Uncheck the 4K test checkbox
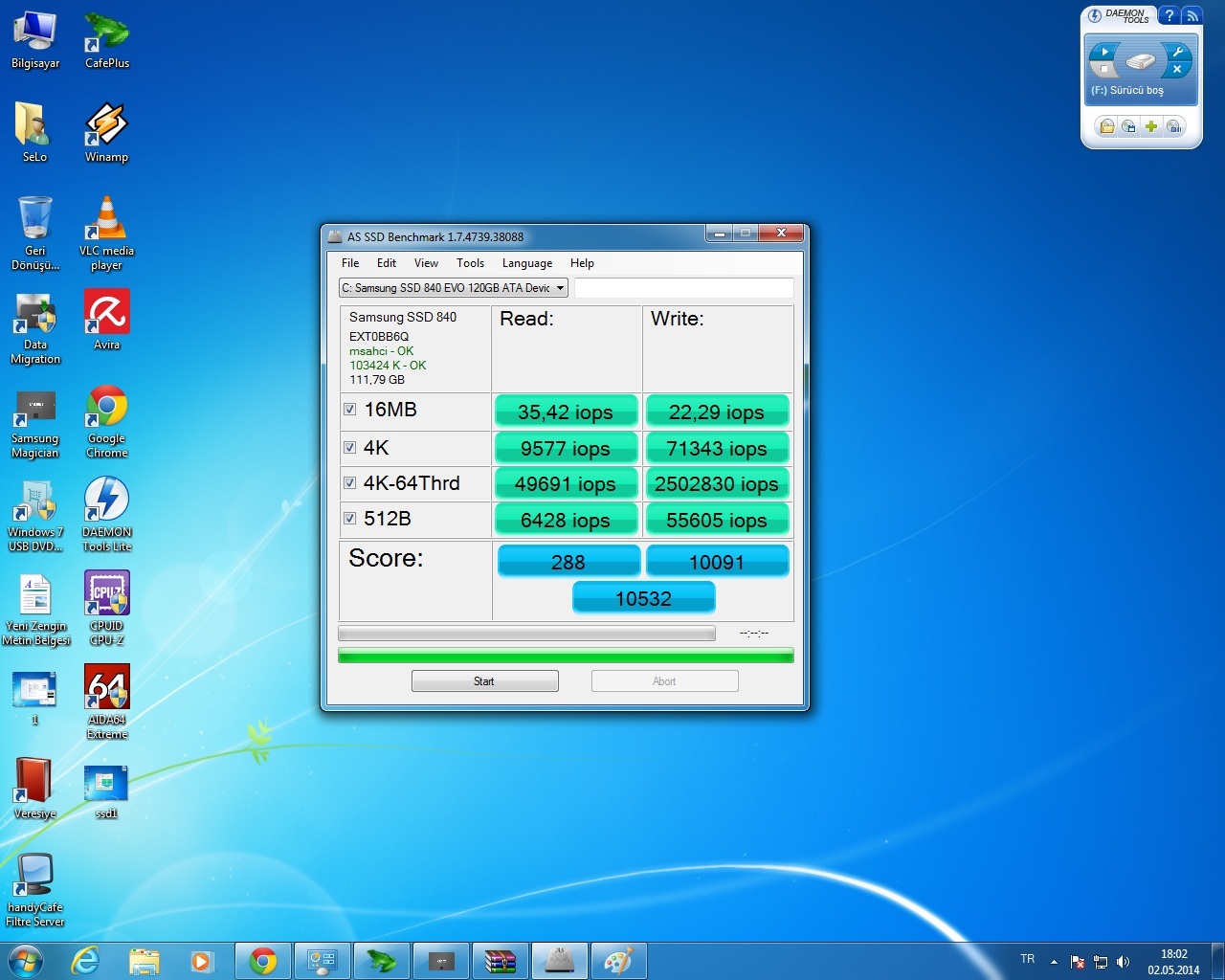 (x=350, y=448)
